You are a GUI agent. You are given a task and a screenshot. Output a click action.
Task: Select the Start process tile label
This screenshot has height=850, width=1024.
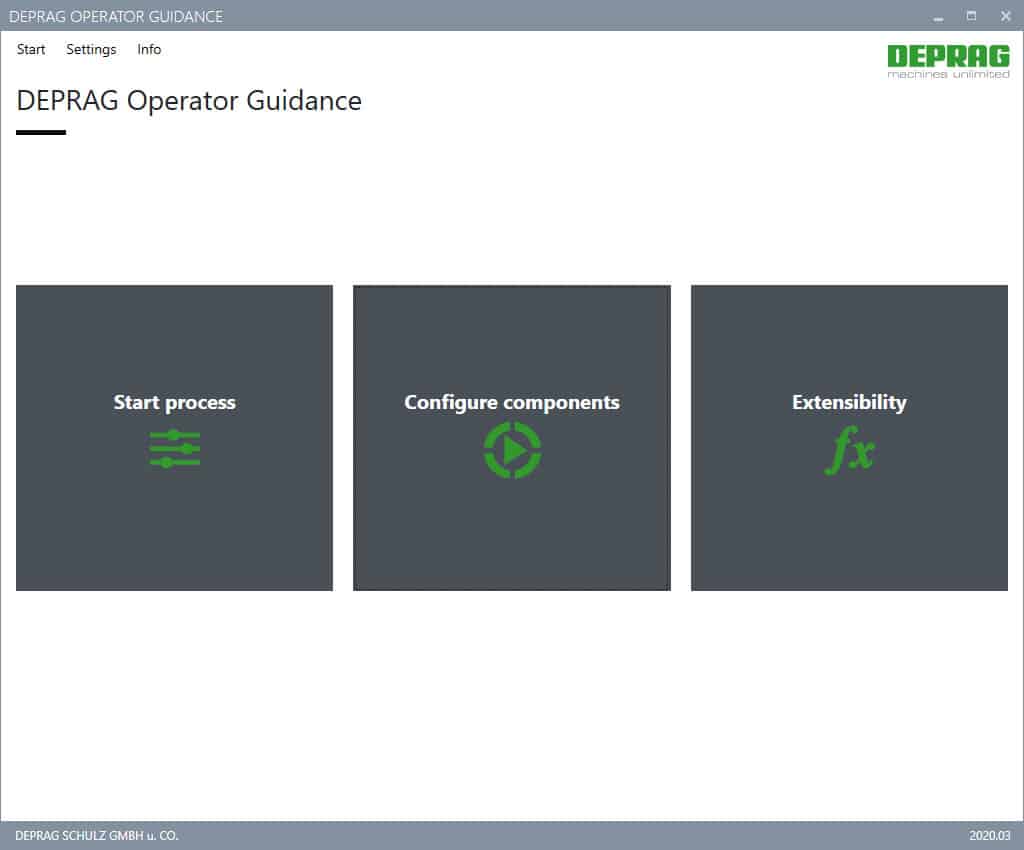click(174, 402)
